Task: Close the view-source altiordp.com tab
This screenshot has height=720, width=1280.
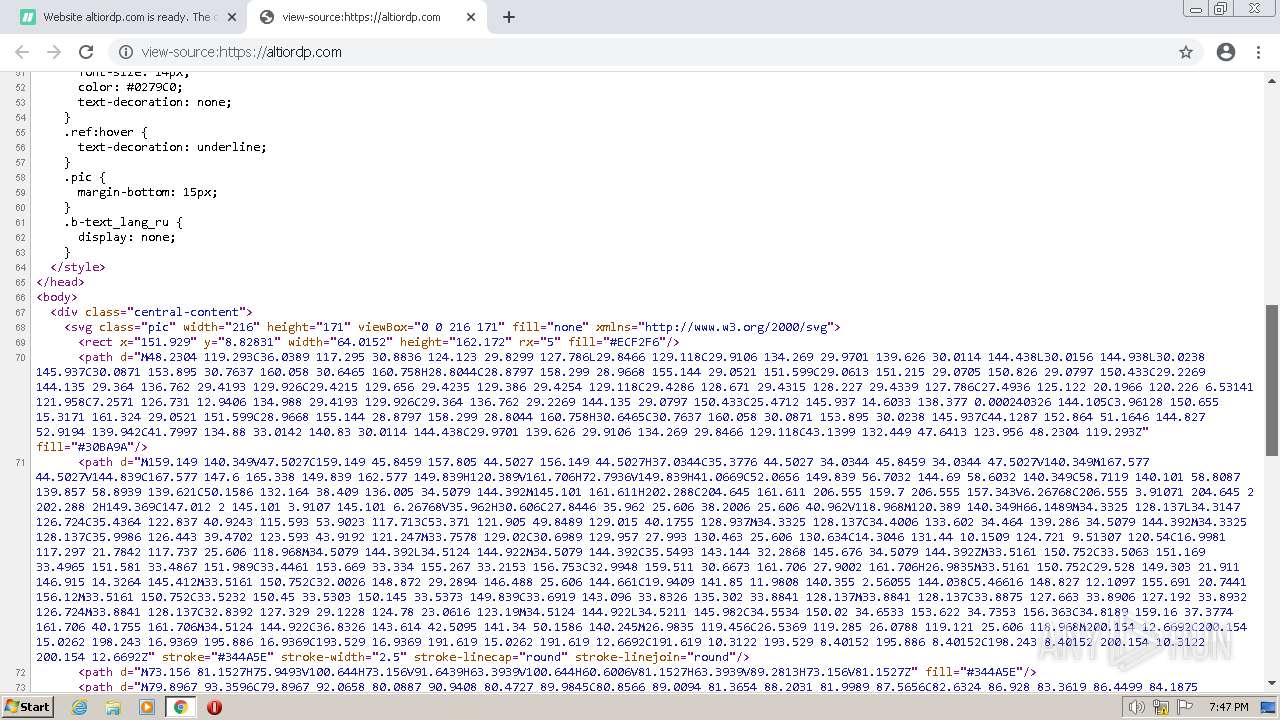Action: 471,17
